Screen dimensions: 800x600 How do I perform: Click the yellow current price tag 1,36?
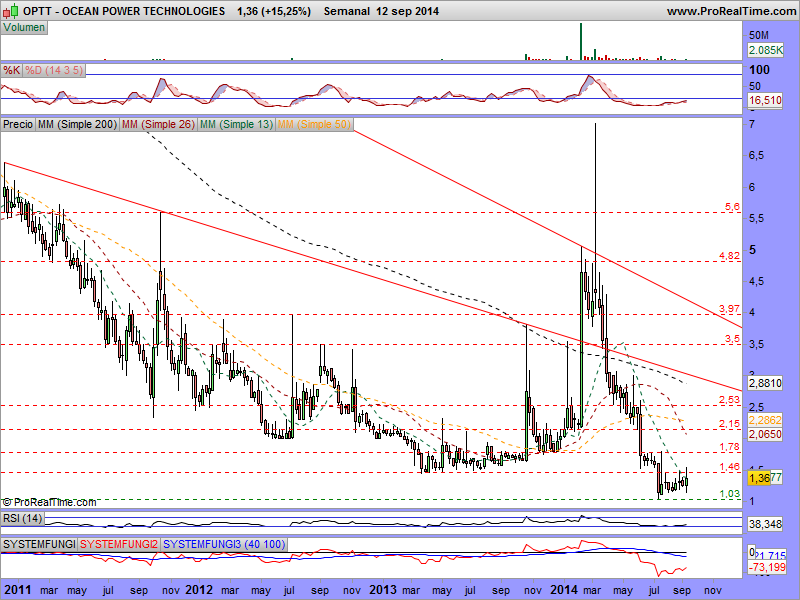(x=759, y=478)
